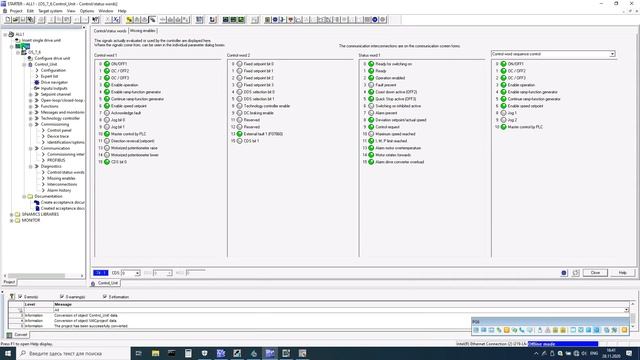Viewport: 640px width, 360px height.
Task: Select Device trace in project tree
Action: tap(58, 136)
